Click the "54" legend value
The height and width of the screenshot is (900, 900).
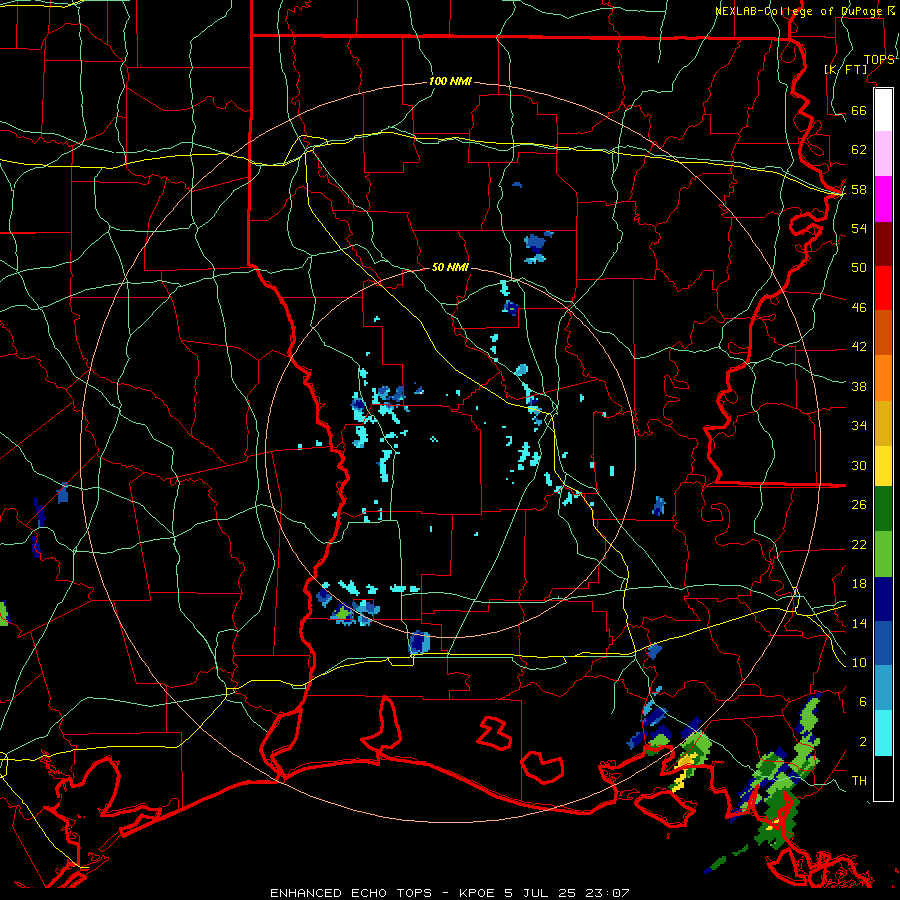click(859, 228)
